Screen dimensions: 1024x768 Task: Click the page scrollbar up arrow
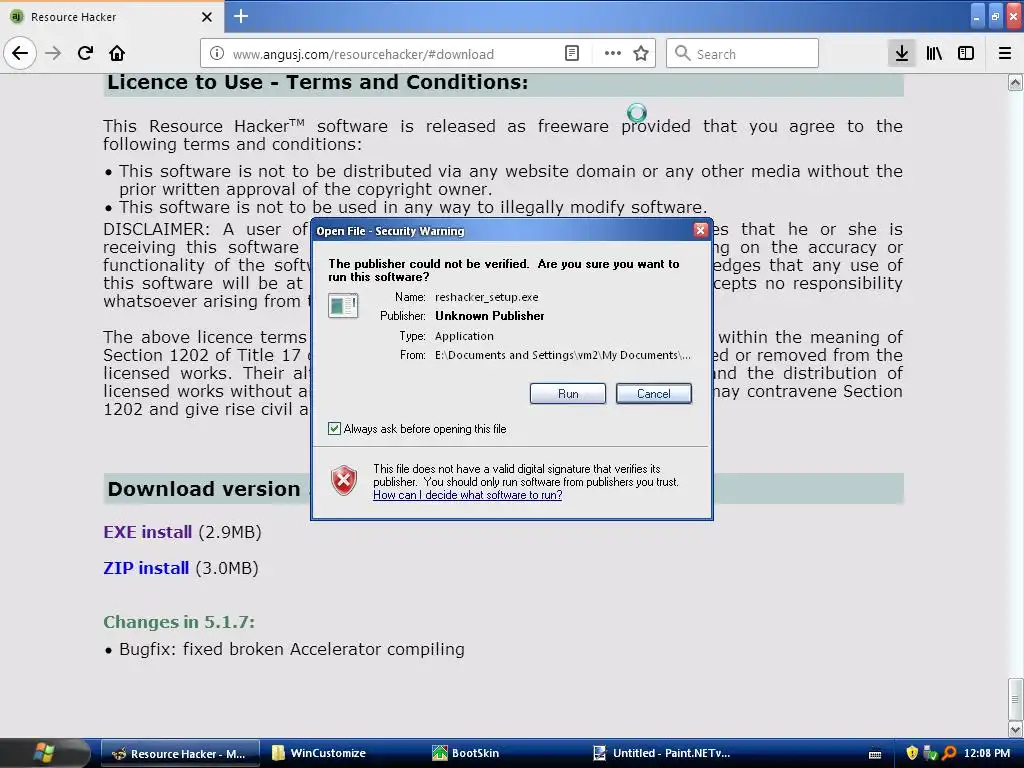click(x=1015, y=82)
